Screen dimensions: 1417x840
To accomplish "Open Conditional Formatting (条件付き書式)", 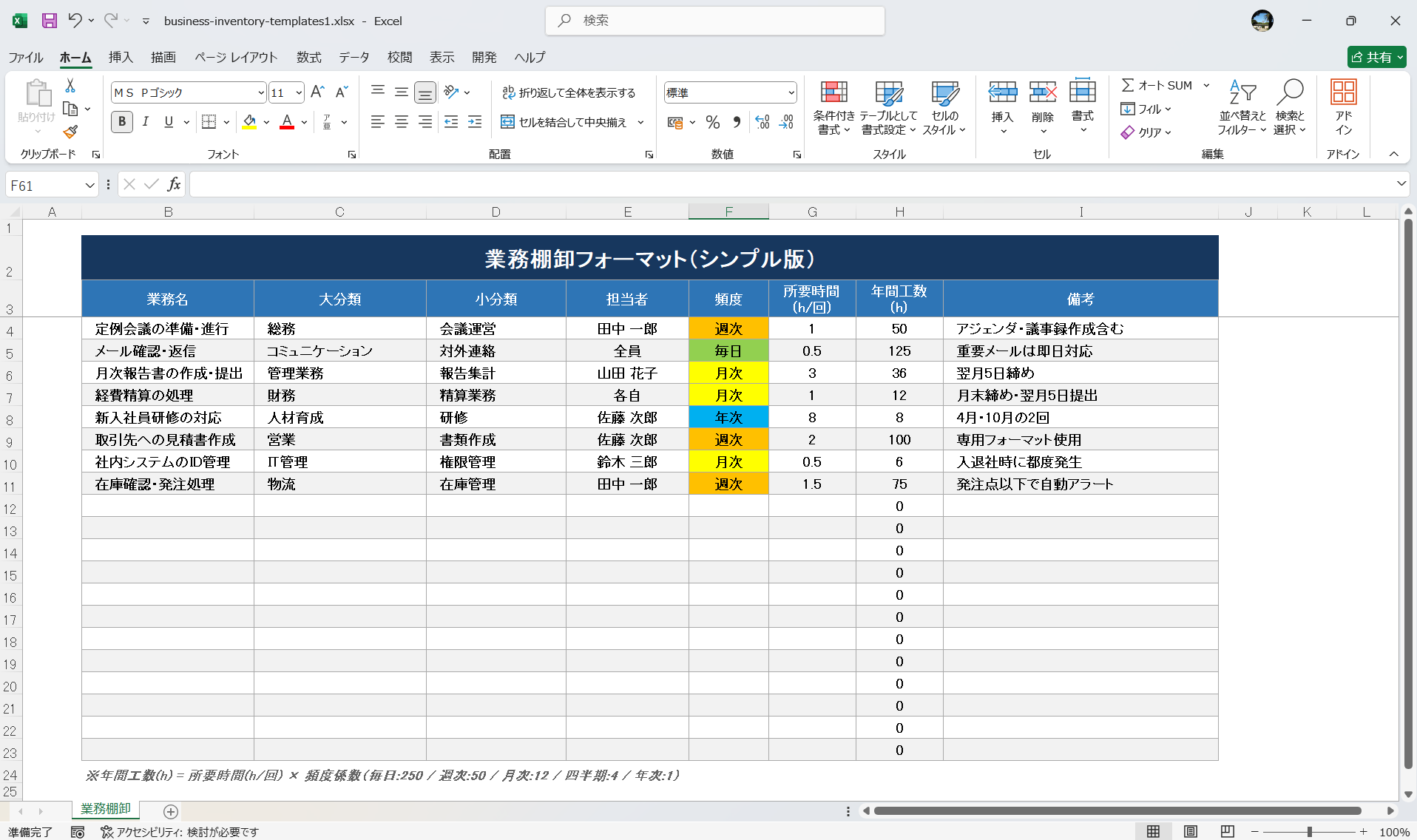I will tap(833, 108).
